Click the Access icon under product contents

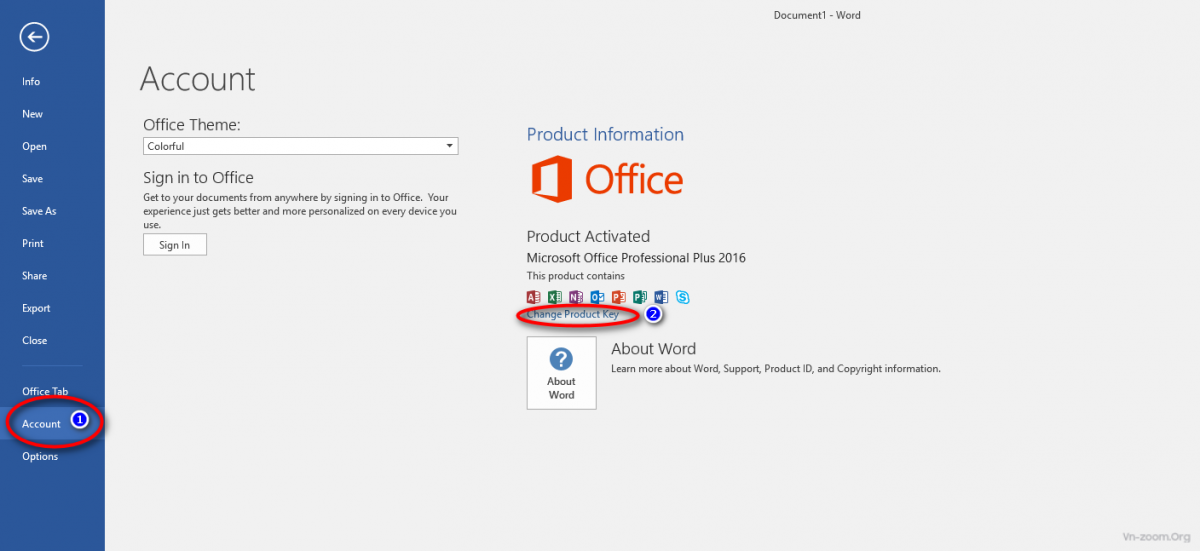533,297
